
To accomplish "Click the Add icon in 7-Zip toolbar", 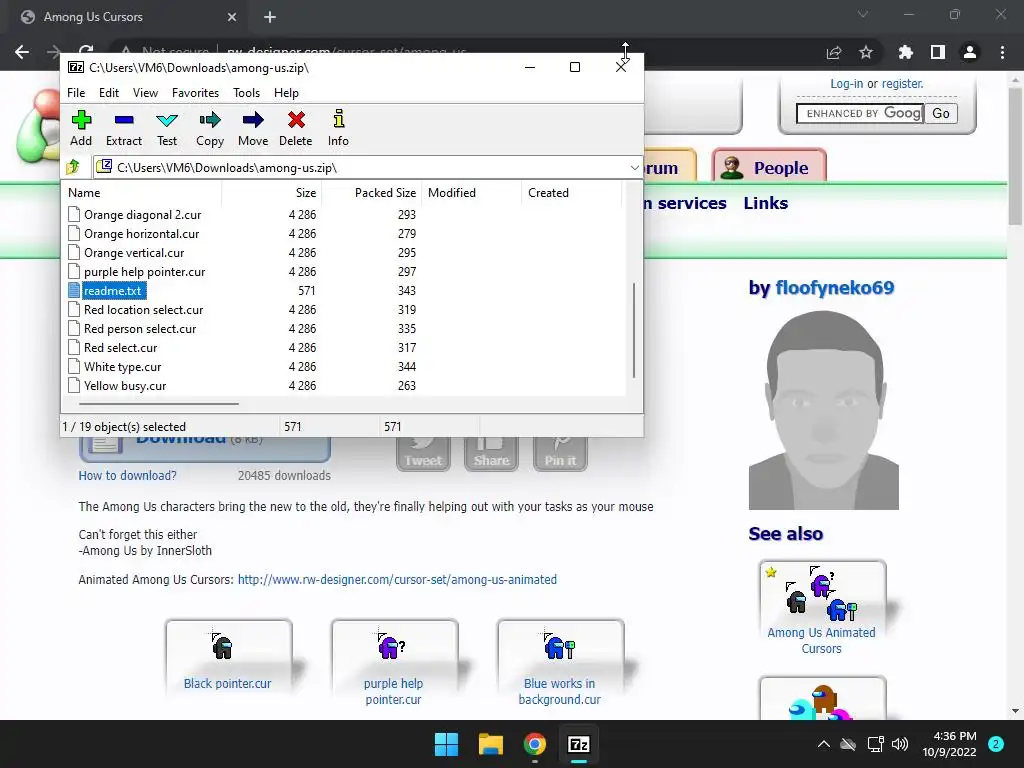I will click(x=81, y=120).
